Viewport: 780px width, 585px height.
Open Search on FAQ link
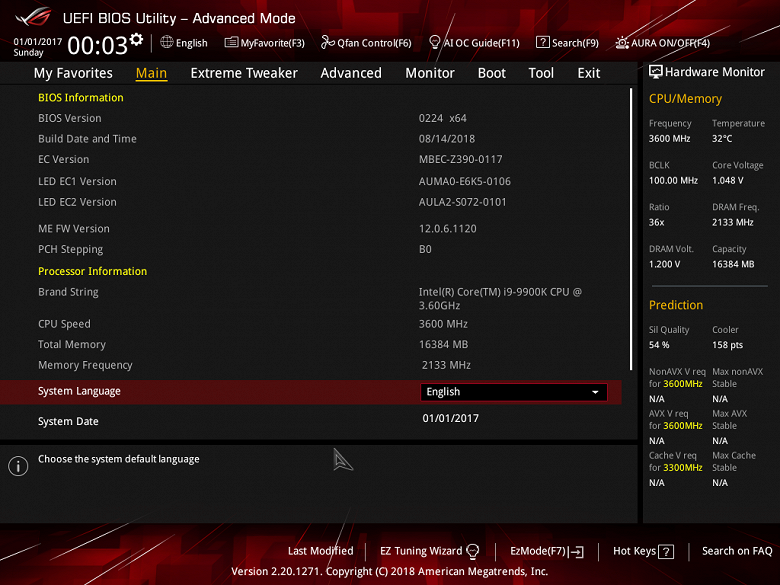tap(737, 551)
